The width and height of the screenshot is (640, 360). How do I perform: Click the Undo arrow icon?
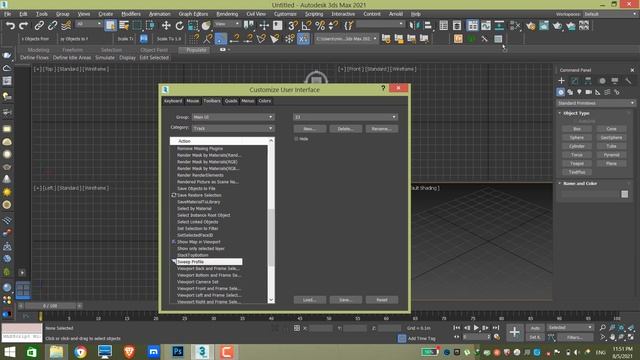click(10, 26)
